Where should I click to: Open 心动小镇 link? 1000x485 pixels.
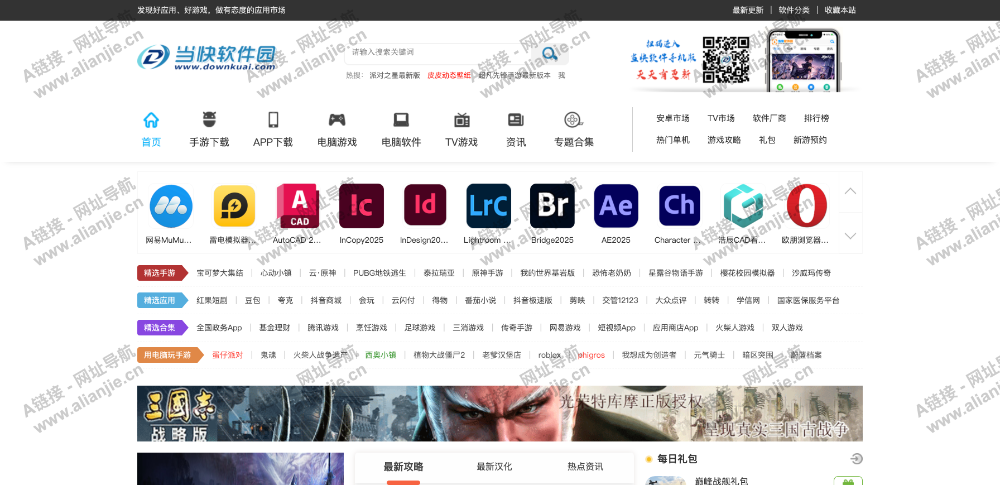[276, 273]
